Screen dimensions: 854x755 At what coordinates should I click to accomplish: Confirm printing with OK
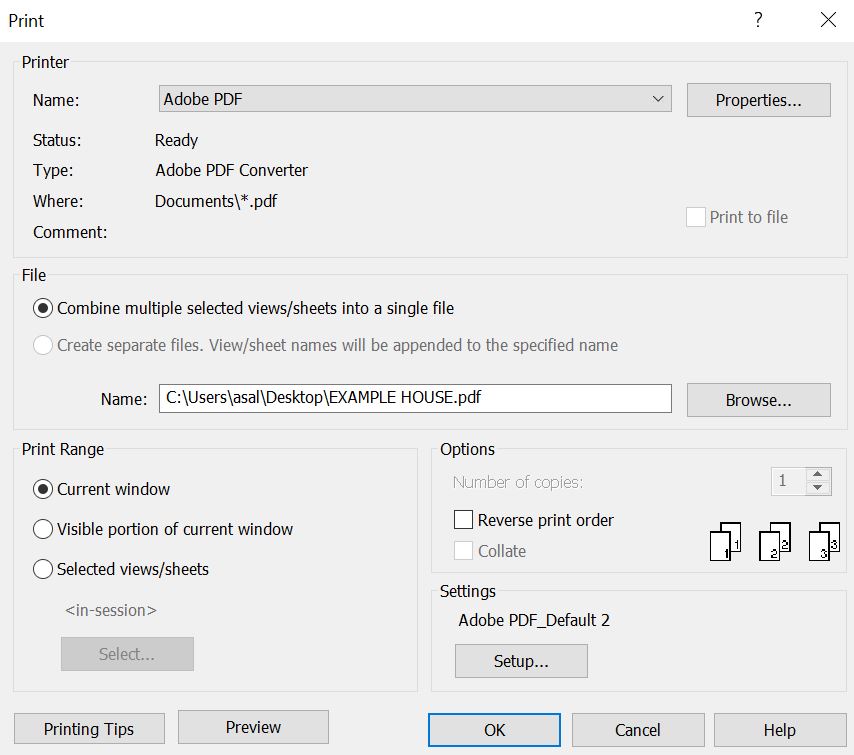[494, 730]
